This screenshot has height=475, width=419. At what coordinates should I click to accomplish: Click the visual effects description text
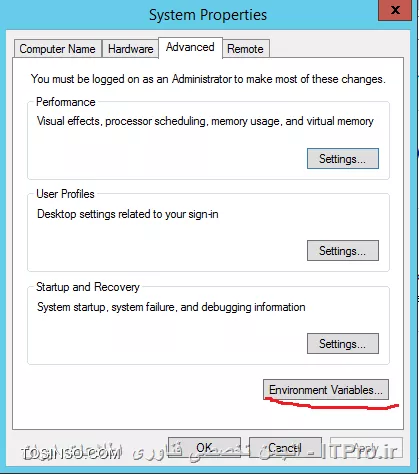click(x=205, y=121)
